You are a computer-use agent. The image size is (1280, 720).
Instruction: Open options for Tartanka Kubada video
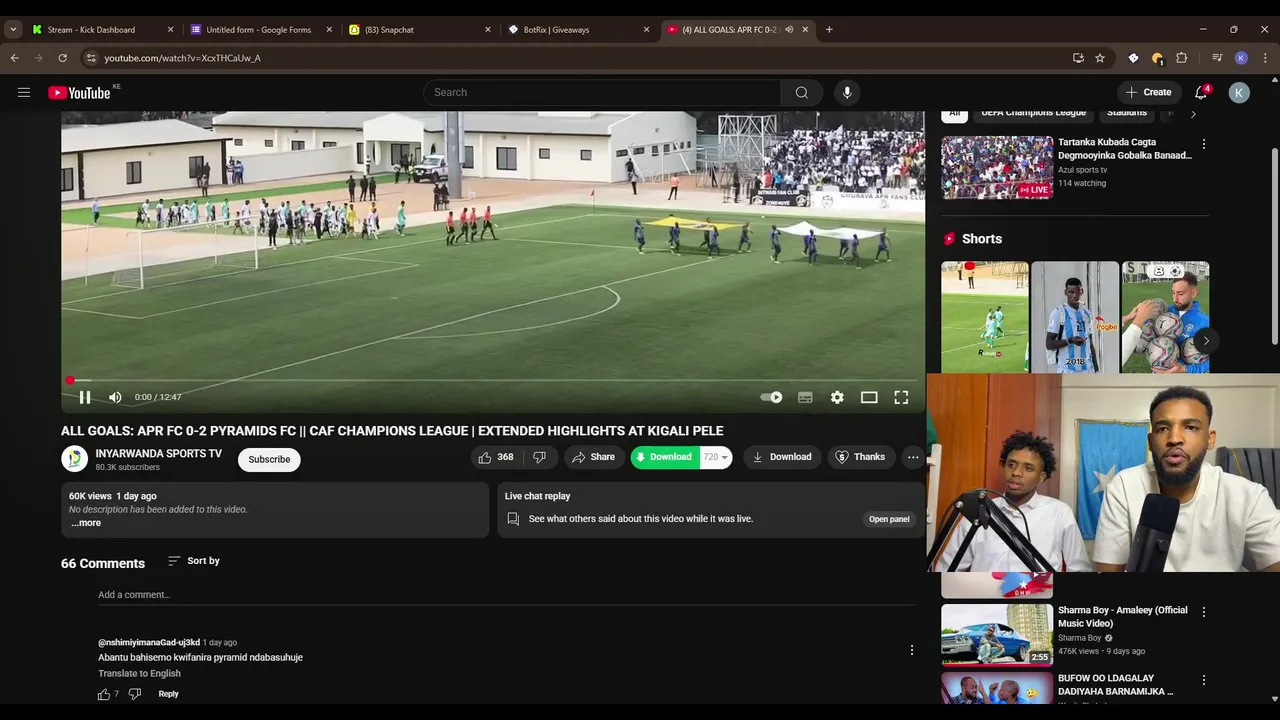pos(1204,144)
